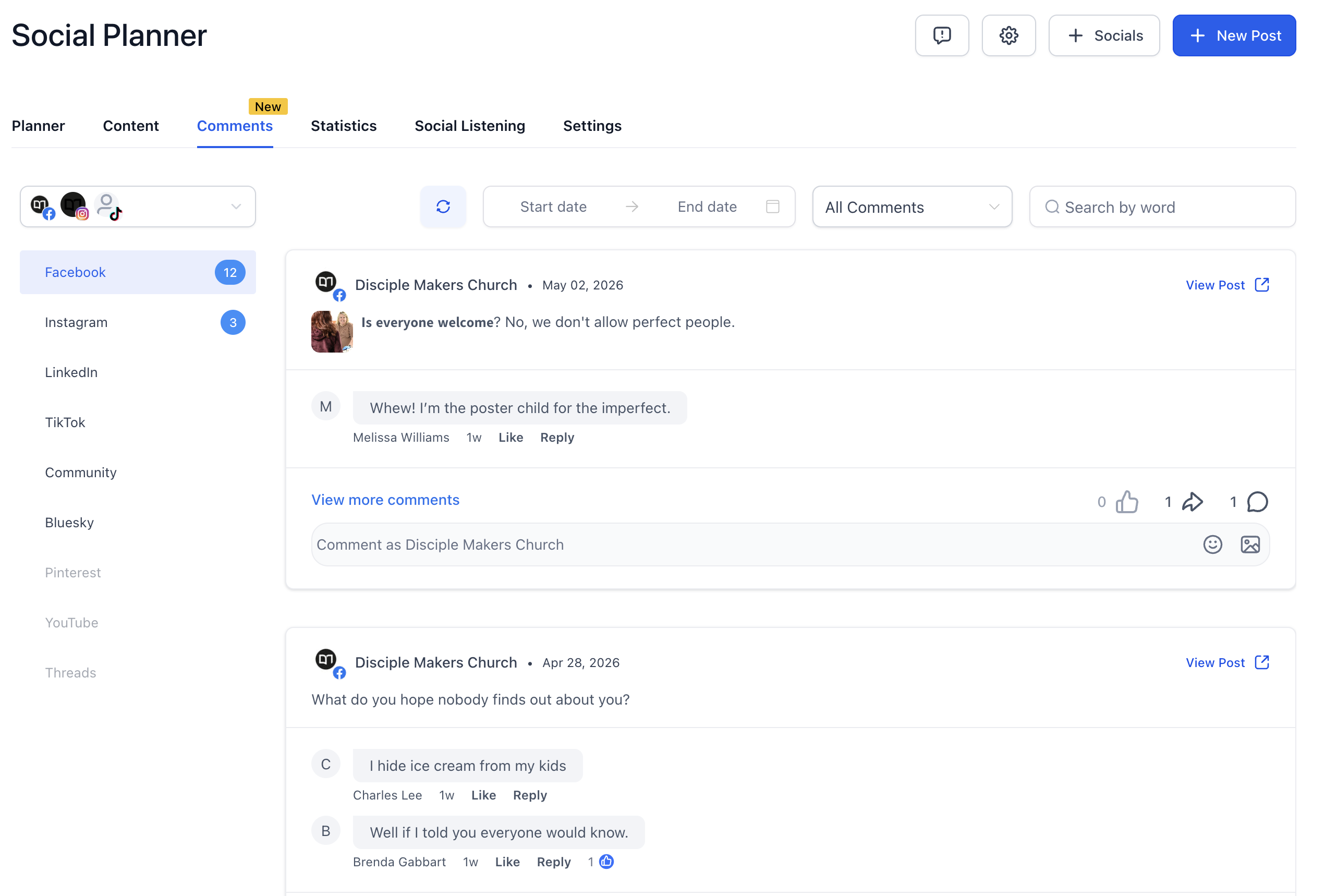Open the All Comments filter dropdown
The width and height of the screenshot is (1337, 896).
(x=912, y=207)
